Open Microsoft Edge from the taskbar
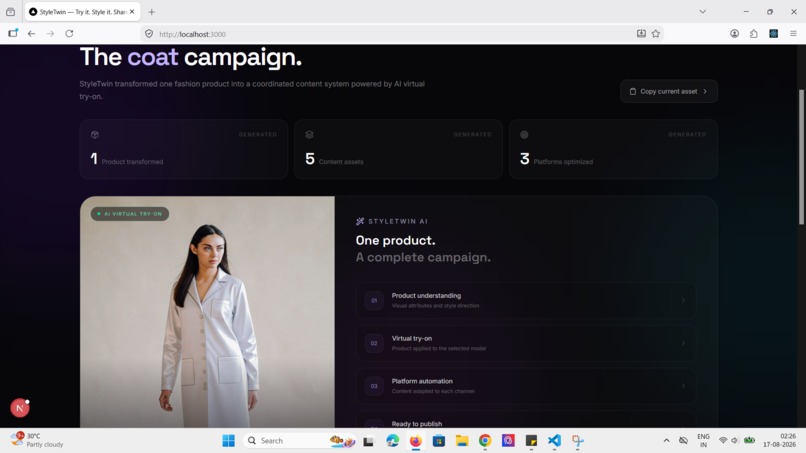The image size is (806, 453). (392, 441)
